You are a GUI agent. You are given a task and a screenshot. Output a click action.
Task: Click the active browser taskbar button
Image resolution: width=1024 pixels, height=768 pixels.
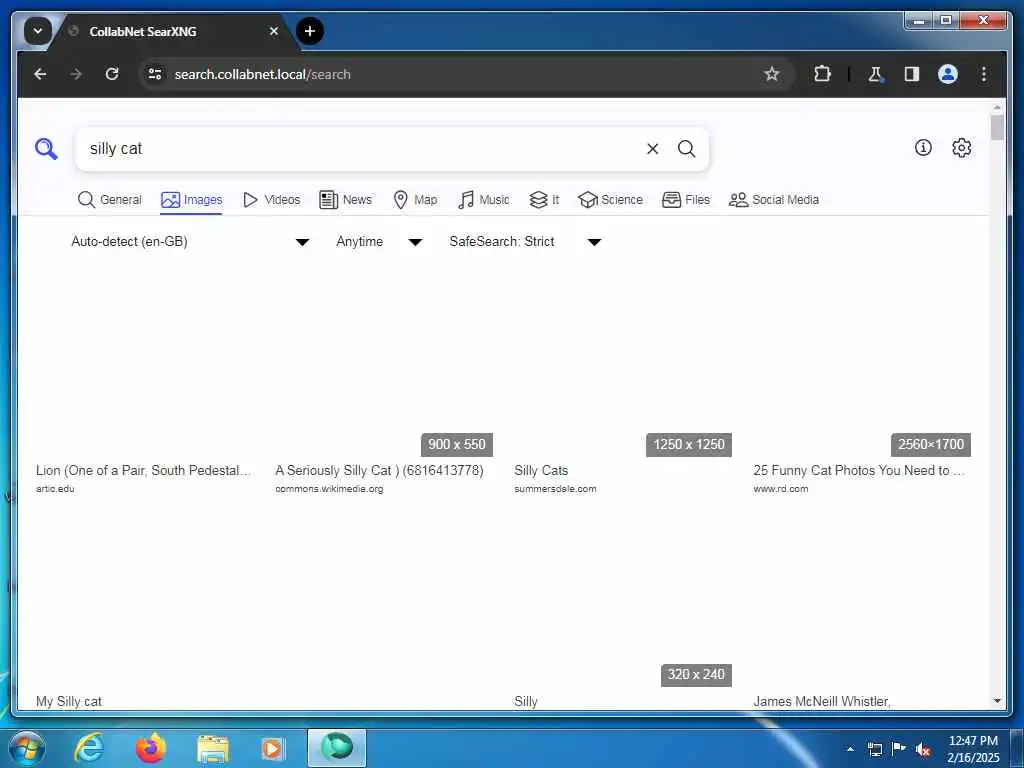(x=337, y=748)
